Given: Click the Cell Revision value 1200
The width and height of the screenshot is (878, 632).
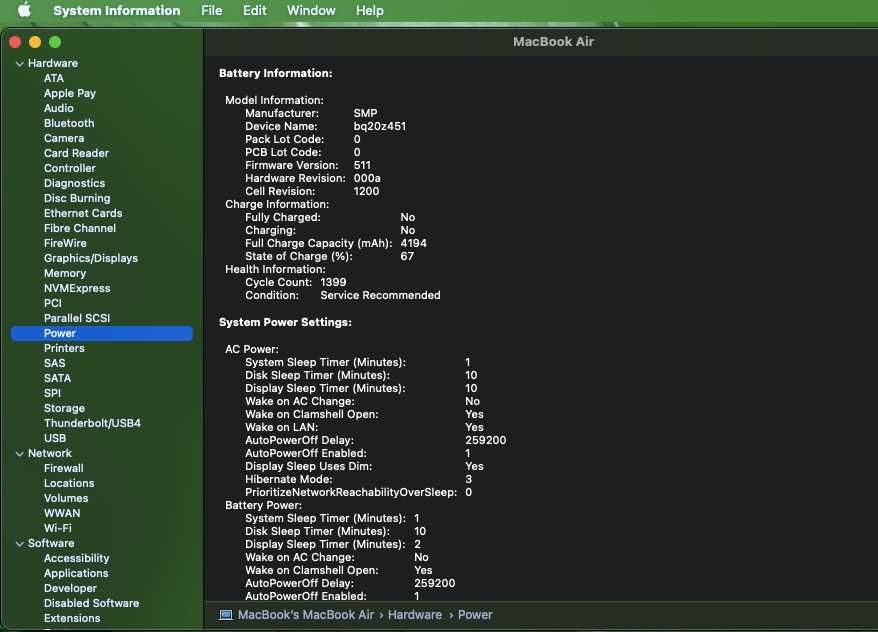Looking at the screenshot, I should click(366, 191).
